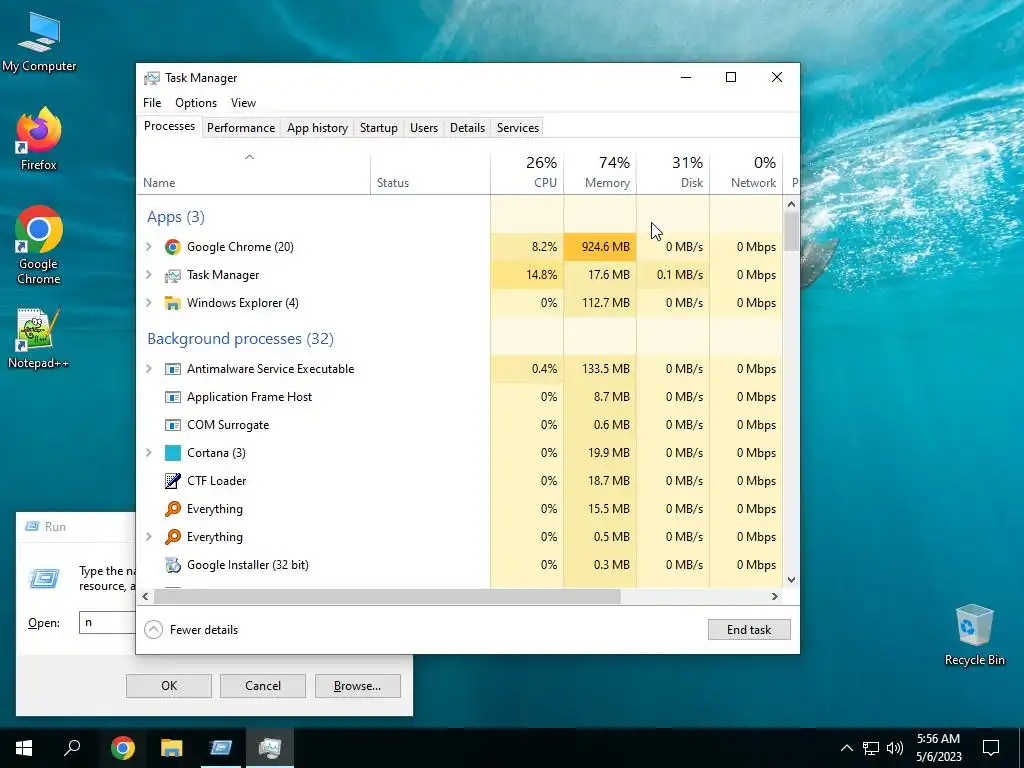Click the horizontal scrollbar thumb
Screen dimensions: 1024x768
tap(385, 596)
